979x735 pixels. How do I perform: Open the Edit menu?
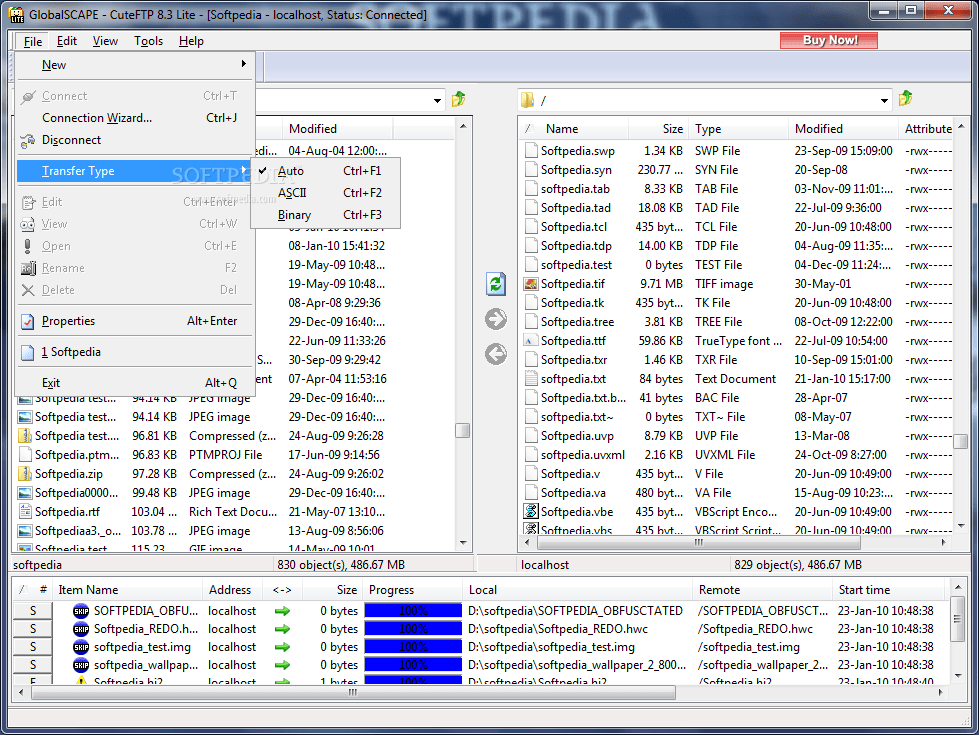pyautogui.click(x=66, y=41)
